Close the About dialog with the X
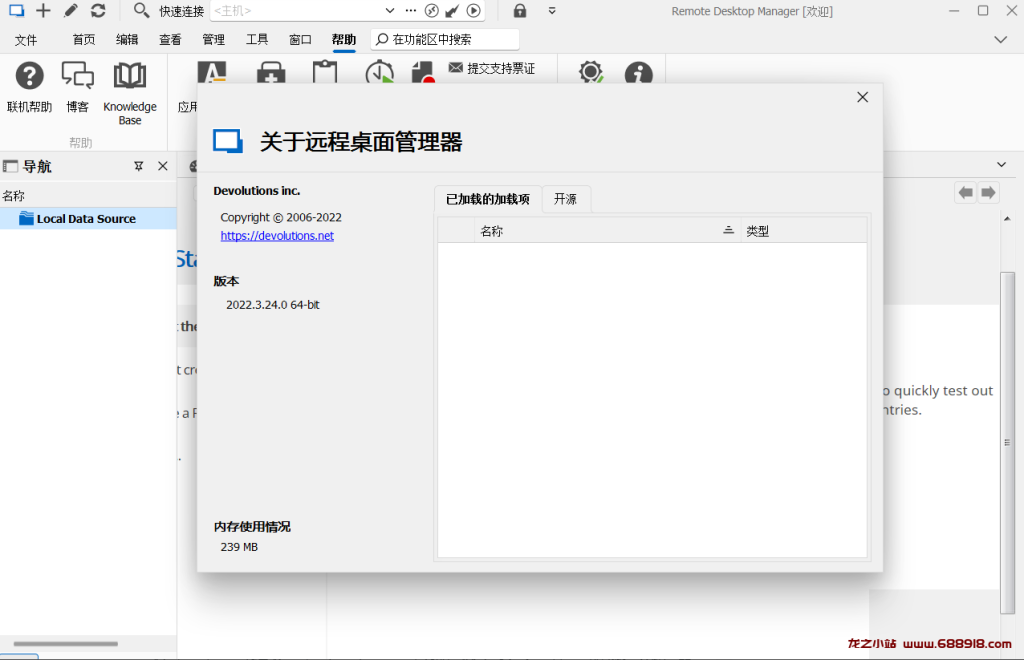Screen dimensions: 1024x660 click(x=863, y=97)
